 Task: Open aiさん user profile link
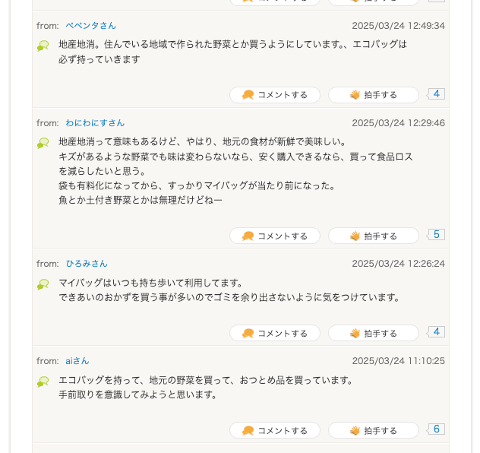coord(77,361)
